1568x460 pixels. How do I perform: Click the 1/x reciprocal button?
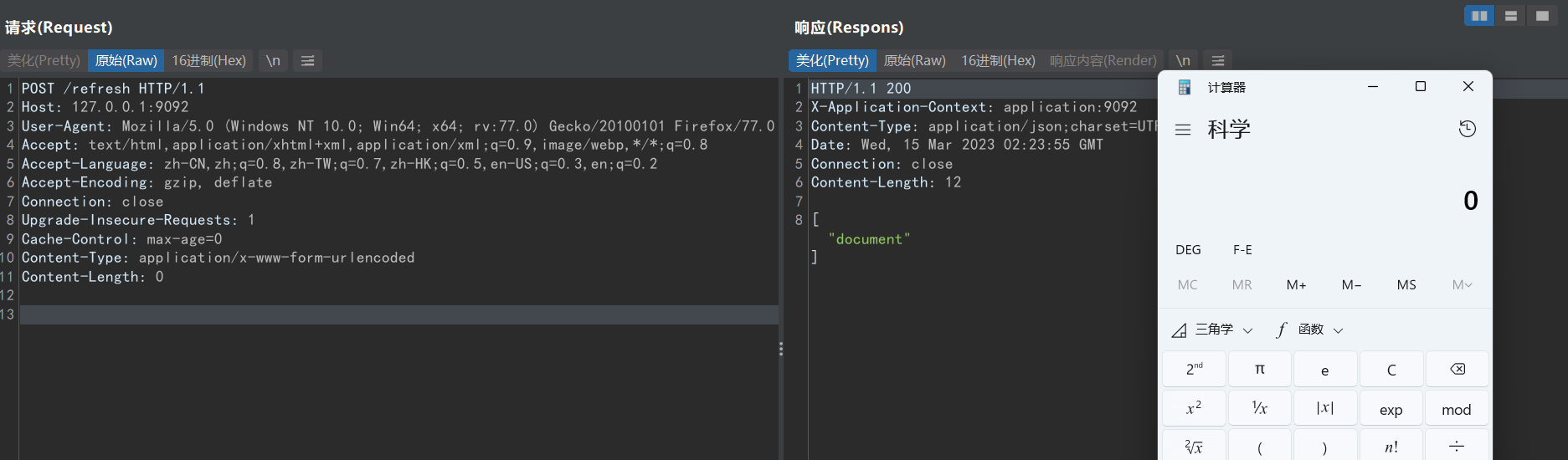[1260, 408]
